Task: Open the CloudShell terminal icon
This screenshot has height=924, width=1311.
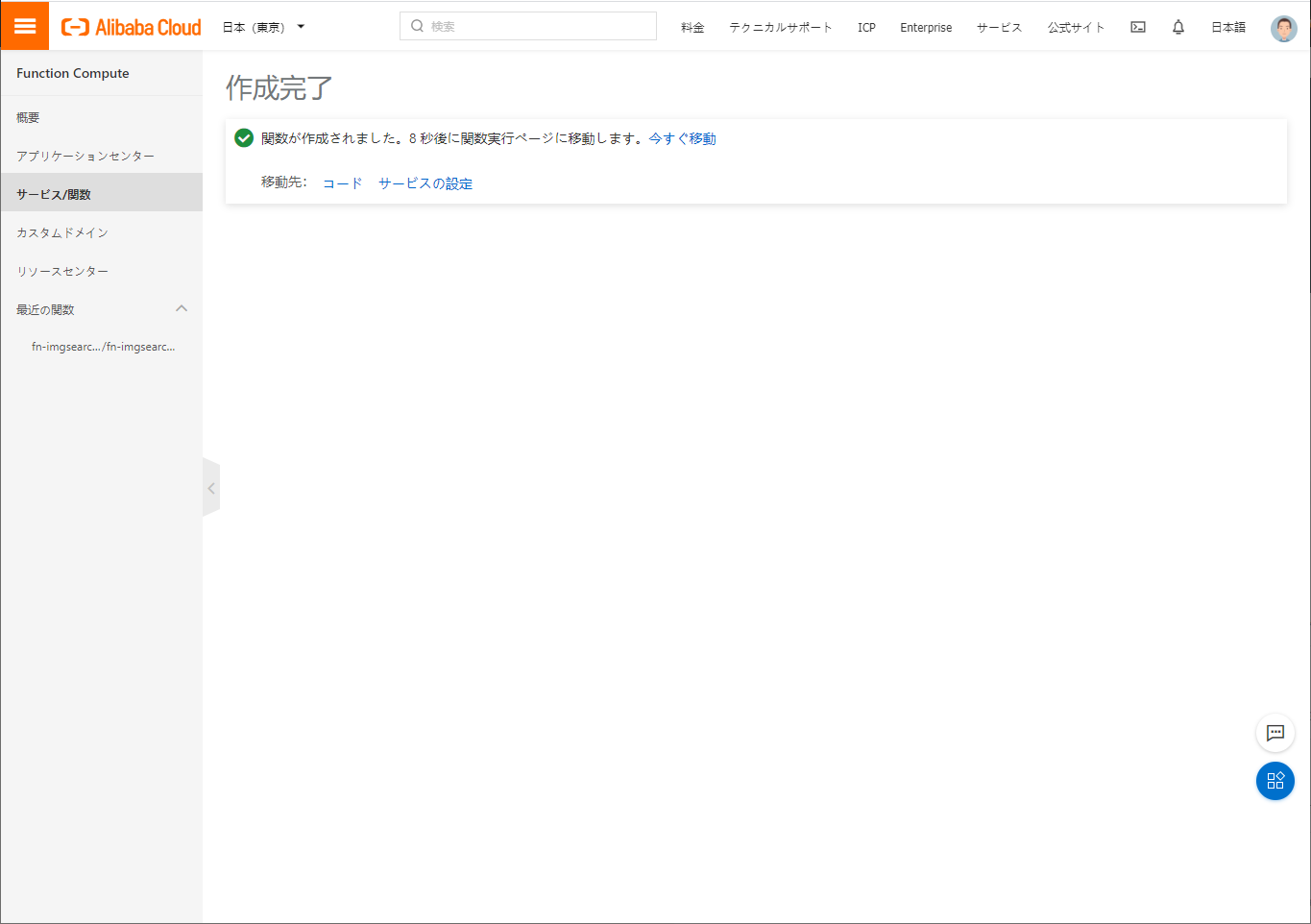Action: point(1137,27)
